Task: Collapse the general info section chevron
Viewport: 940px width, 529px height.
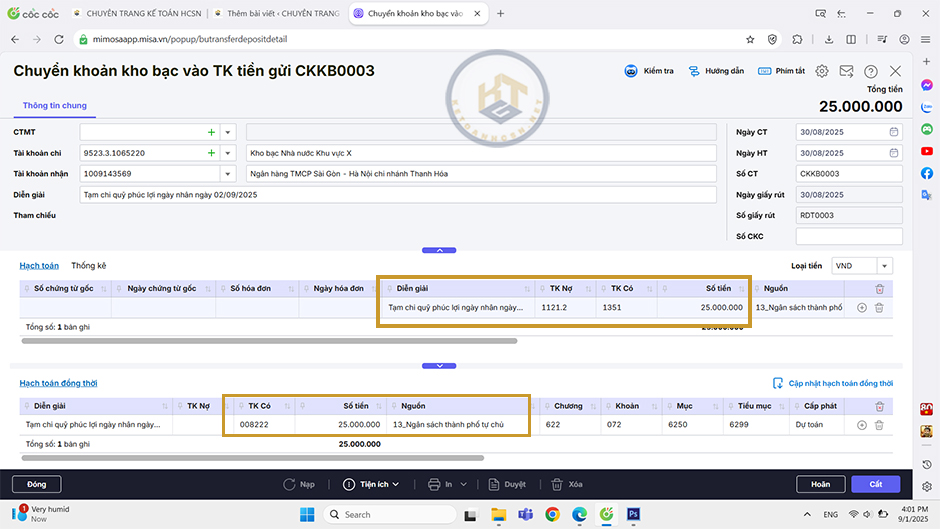Action: click(438, 250)
